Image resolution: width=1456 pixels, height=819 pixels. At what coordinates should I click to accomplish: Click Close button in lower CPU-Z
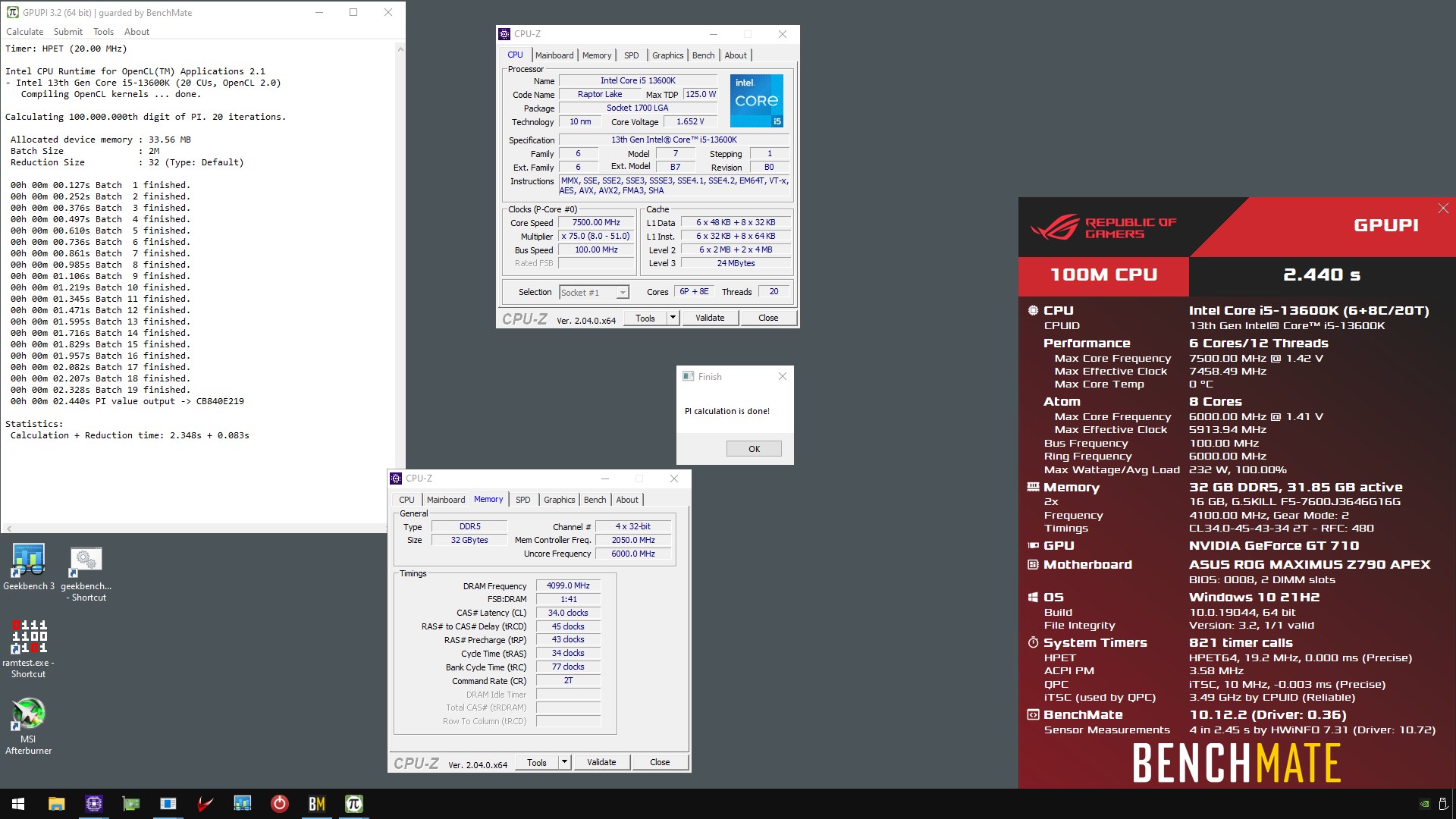660,762
